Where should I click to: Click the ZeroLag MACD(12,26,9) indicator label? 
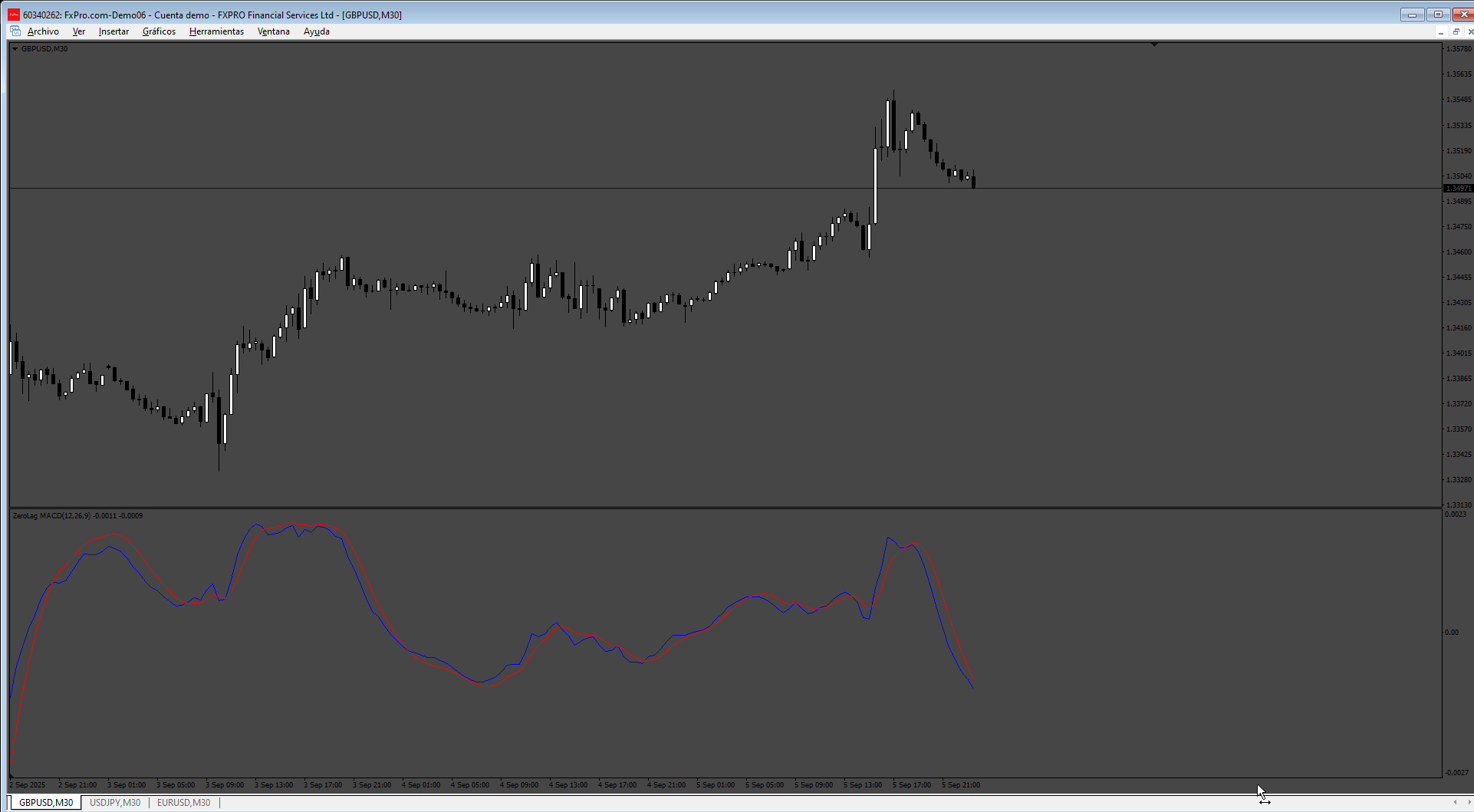(77, 516)
